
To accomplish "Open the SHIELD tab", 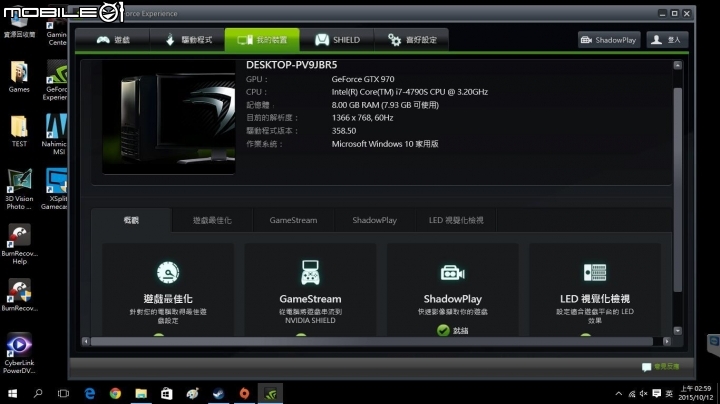I will 337,40.
